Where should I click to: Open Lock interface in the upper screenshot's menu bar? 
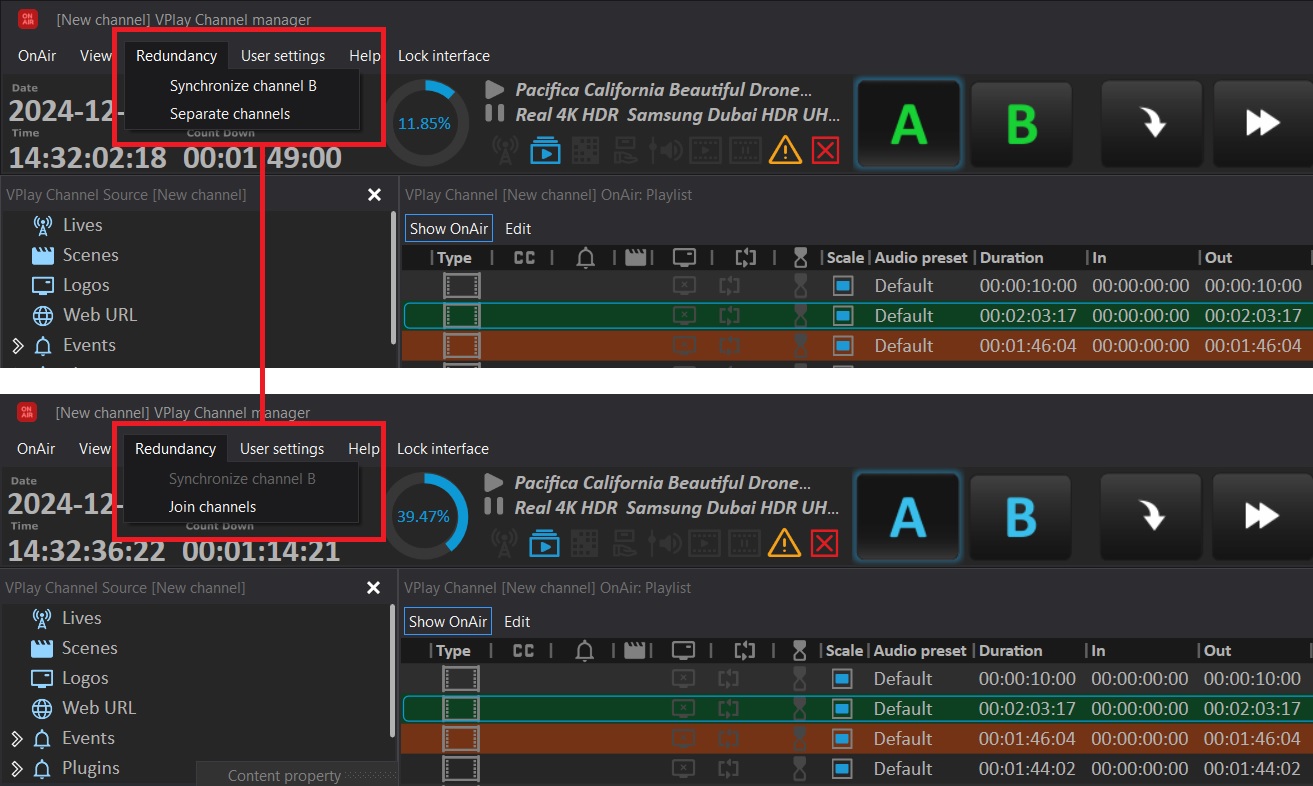click(x=444, y=56)
